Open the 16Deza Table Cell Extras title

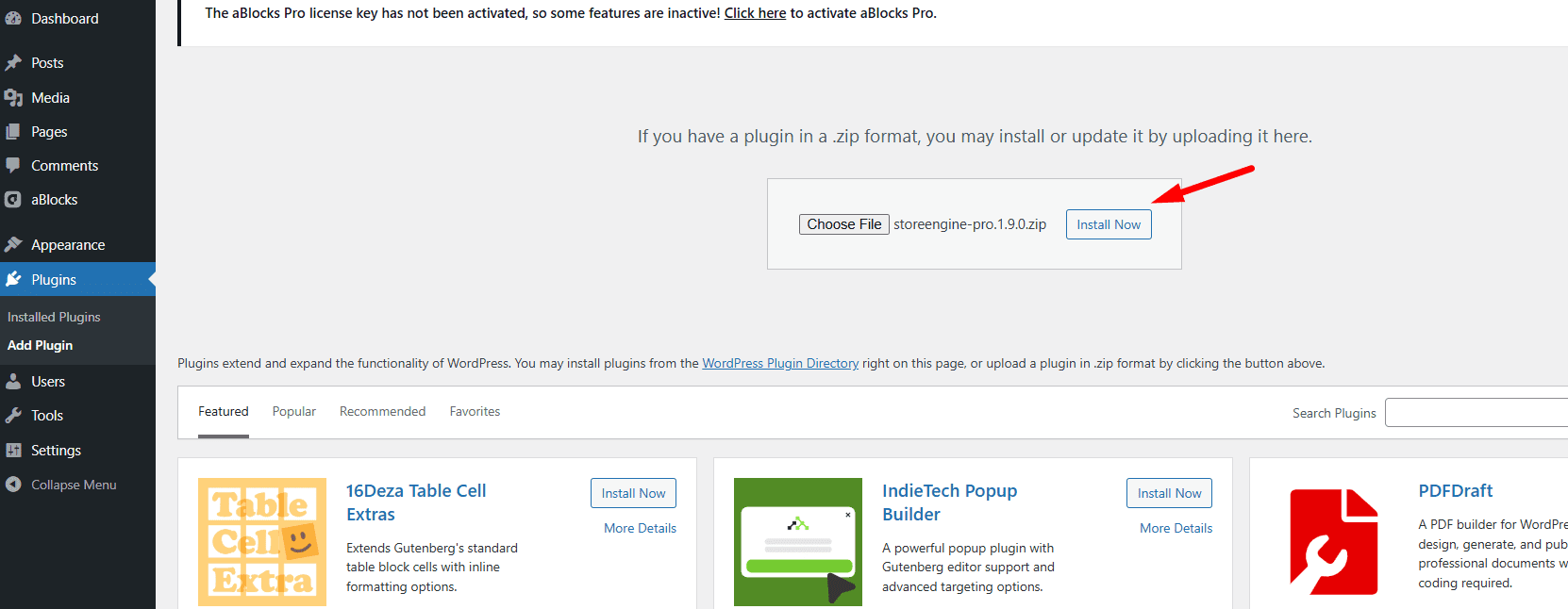click(416, 502)
